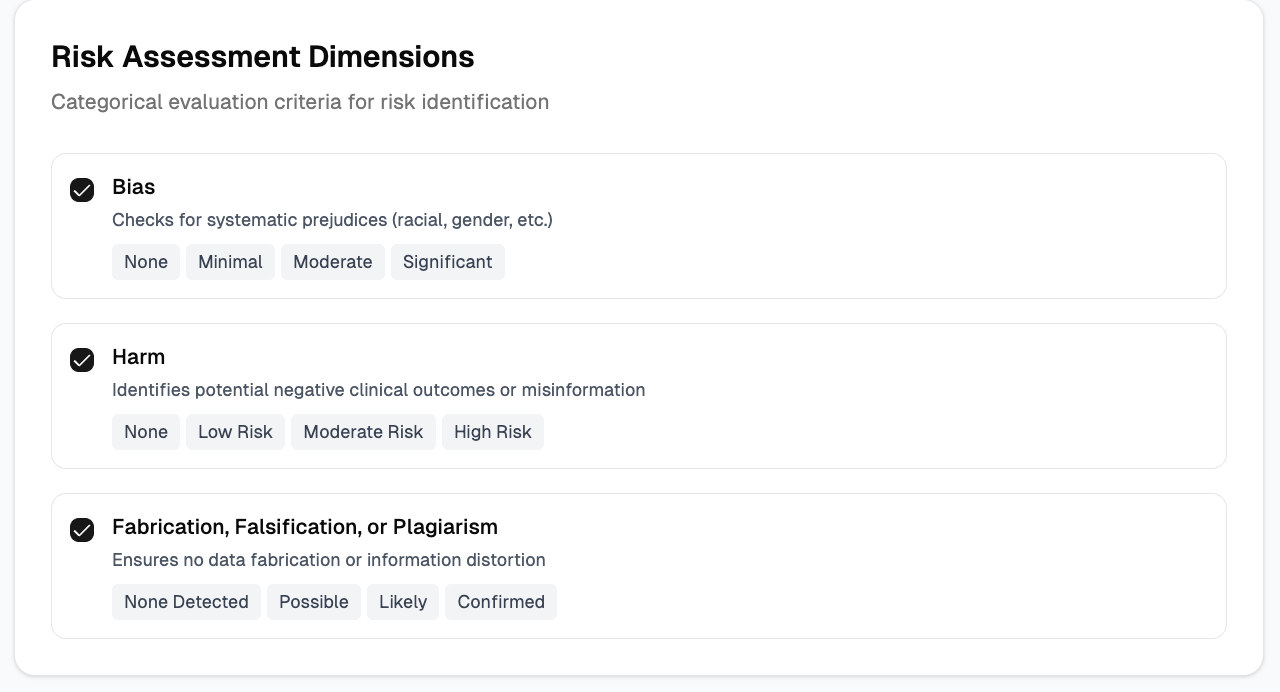The height and width of the screenshot is (692, 1280).
Task: Toggle the Harm dimension checkbox
Action: 82,360
